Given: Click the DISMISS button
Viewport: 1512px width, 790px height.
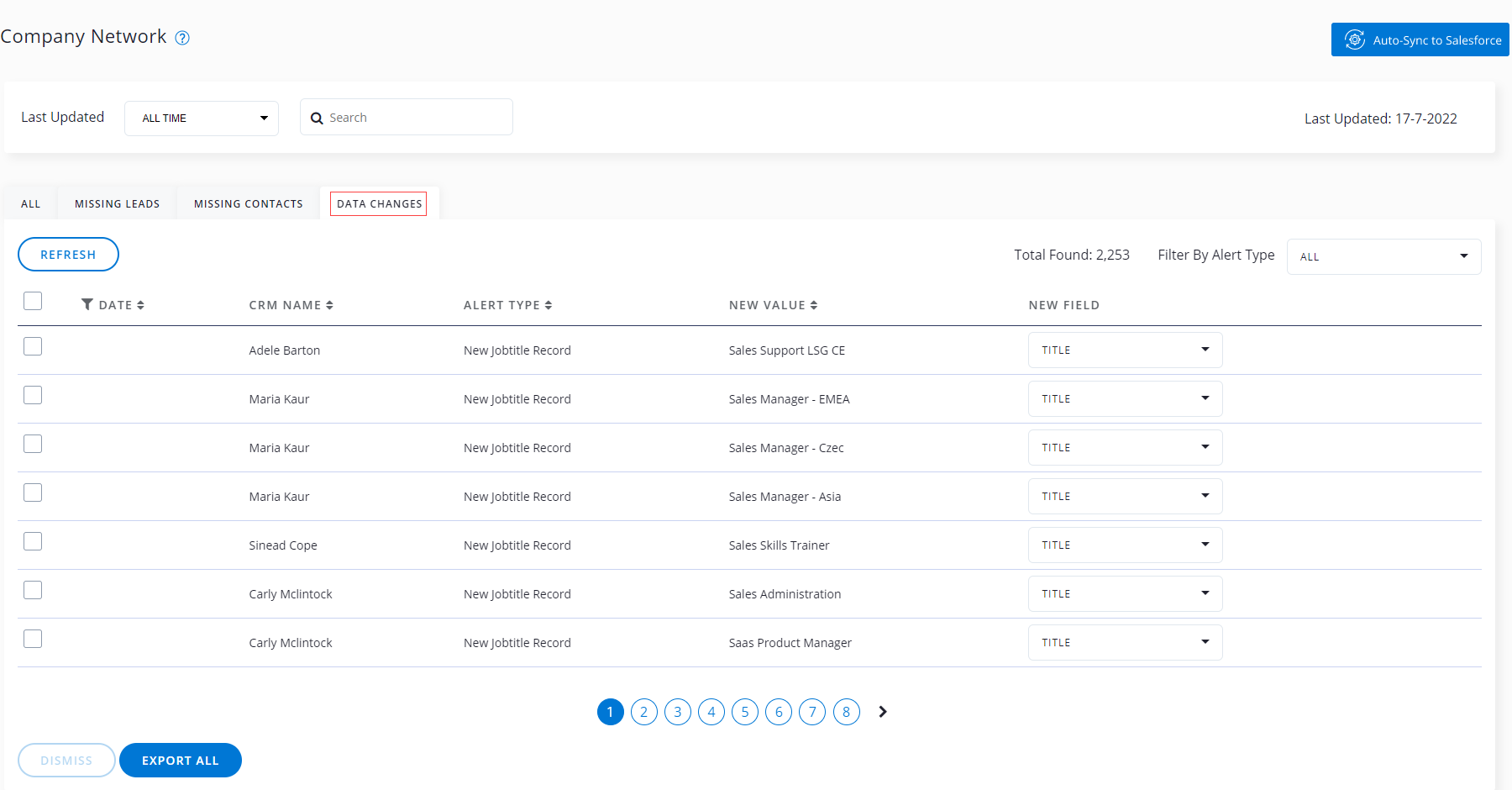Looking at the screenshot, I should (x=66, y=761).
